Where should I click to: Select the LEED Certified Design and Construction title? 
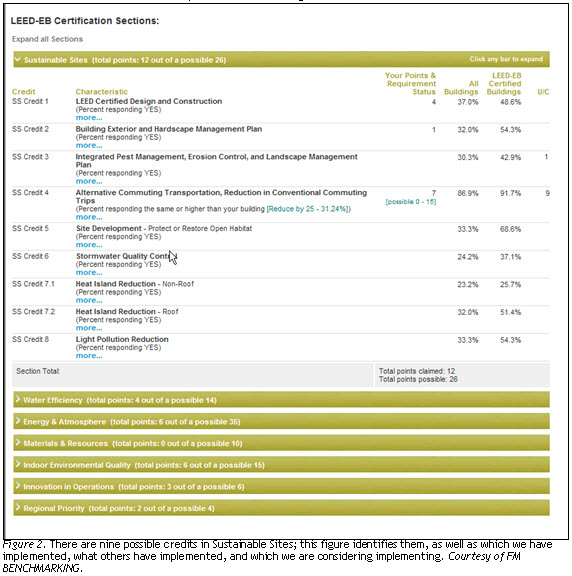click(x=149, y=101)
